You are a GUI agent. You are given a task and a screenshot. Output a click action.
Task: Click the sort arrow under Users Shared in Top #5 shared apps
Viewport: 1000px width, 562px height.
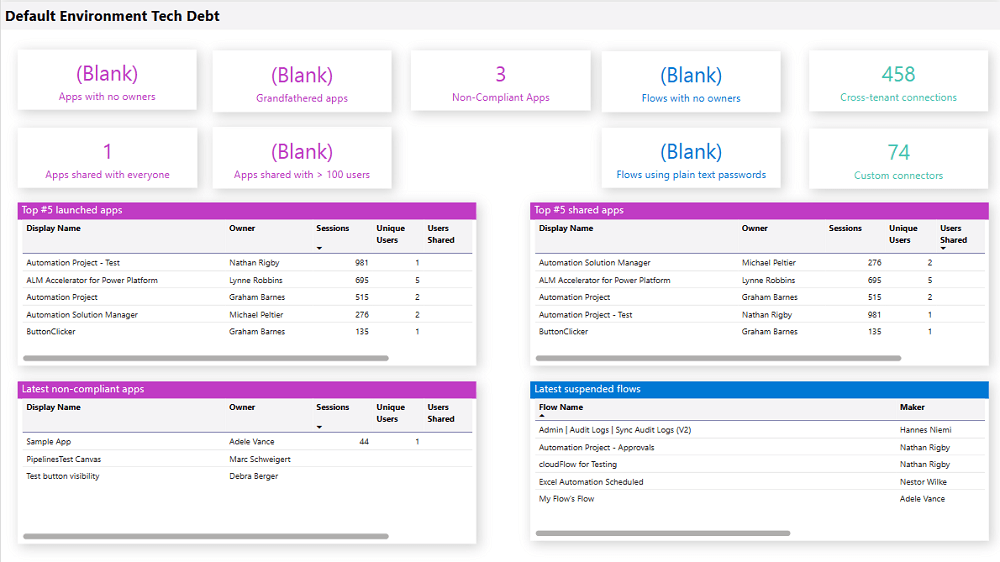point(943,248)
